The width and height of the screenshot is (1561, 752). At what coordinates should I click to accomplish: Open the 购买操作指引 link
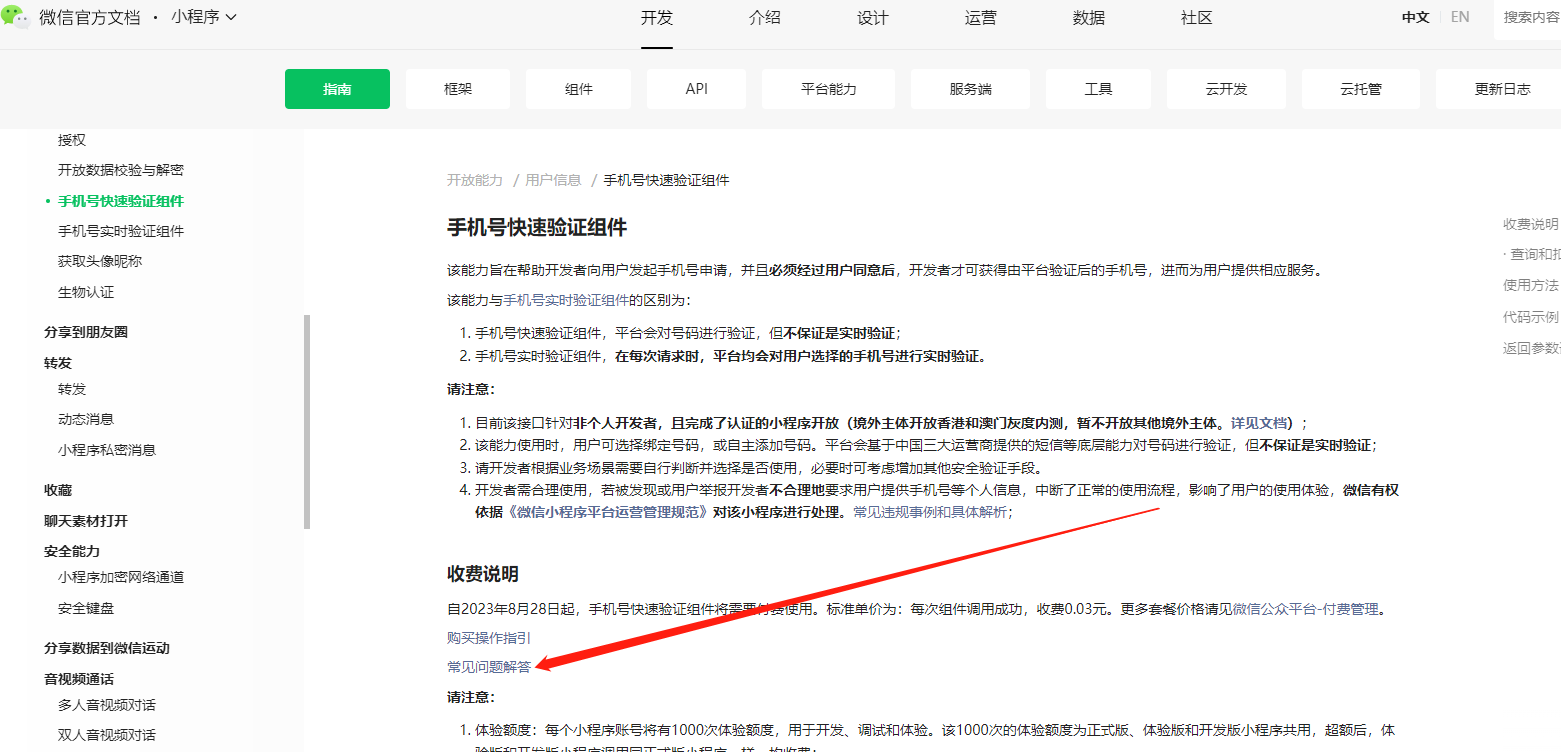pos(489,638)
